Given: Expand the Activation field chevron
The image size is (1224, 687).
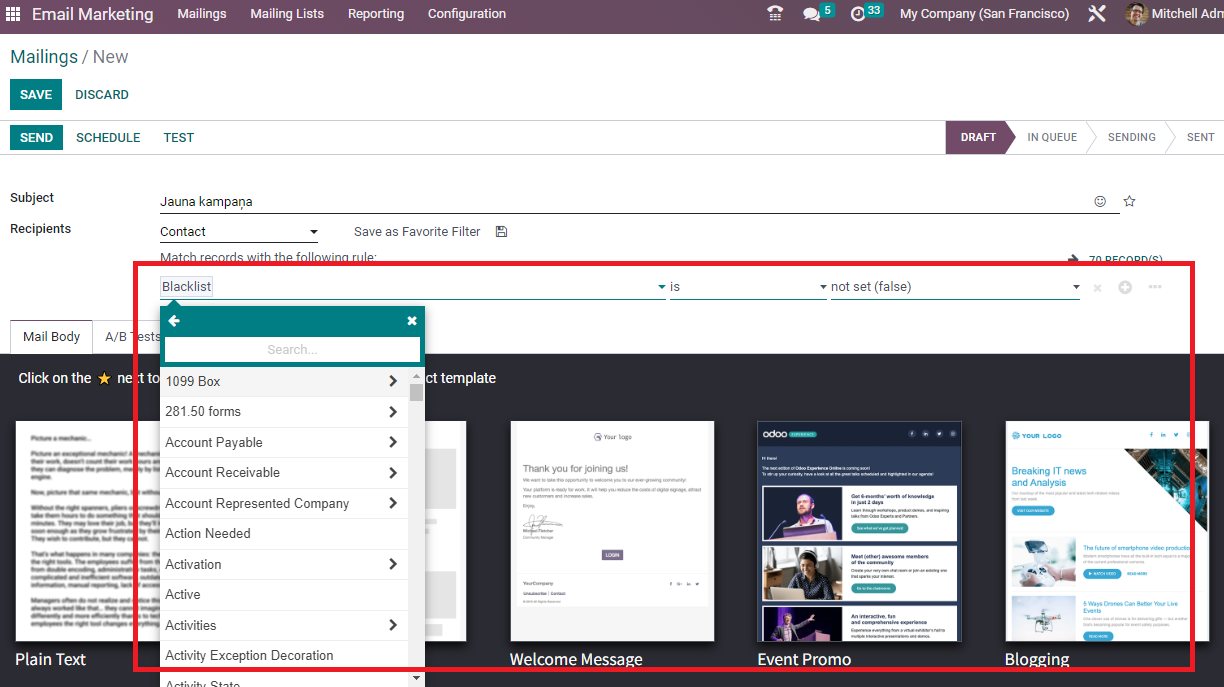Looking at the screenshot, I should pos(392,564).
